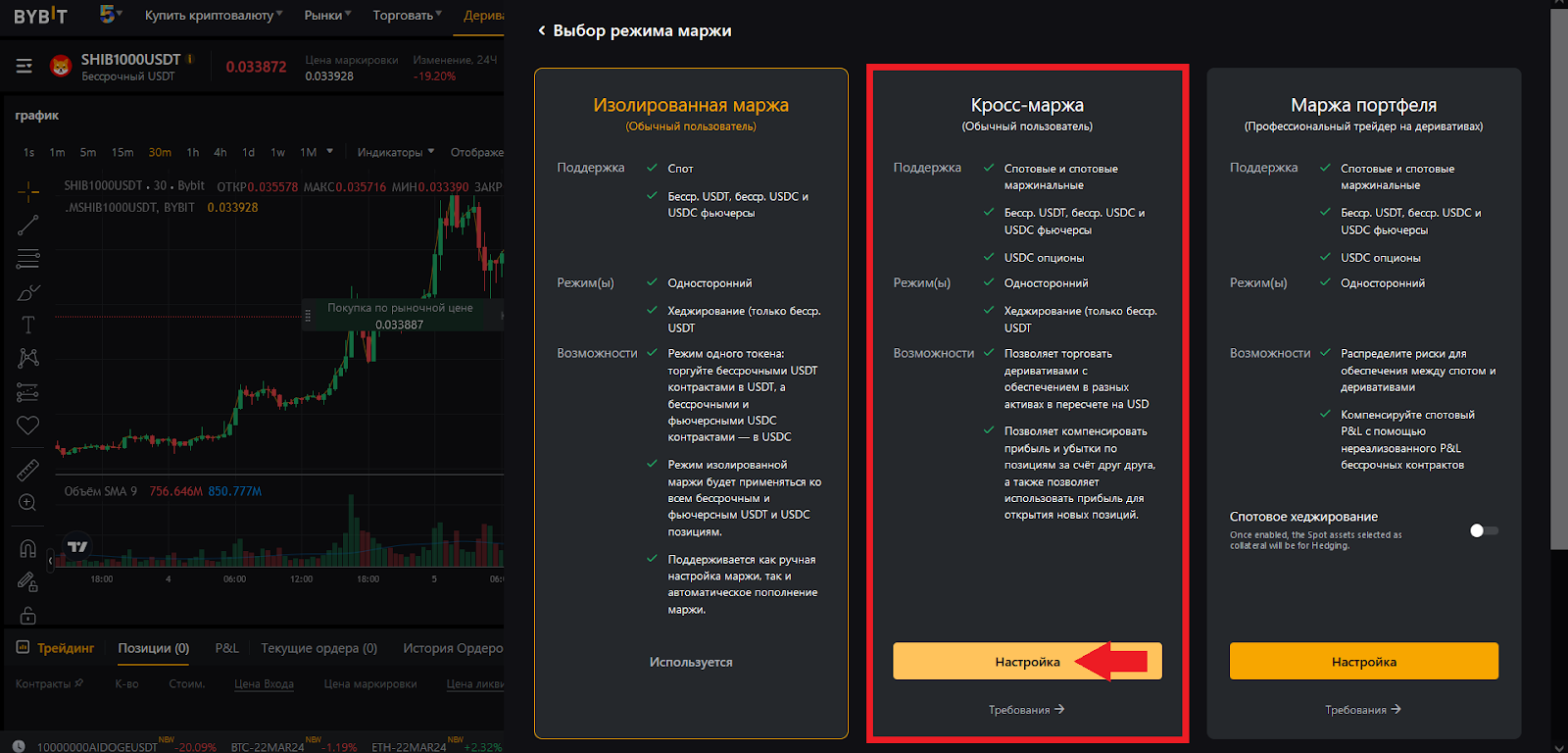Open the Текущие ордера (0) tab
This screenshot has height=753, width=1568.
319,648
